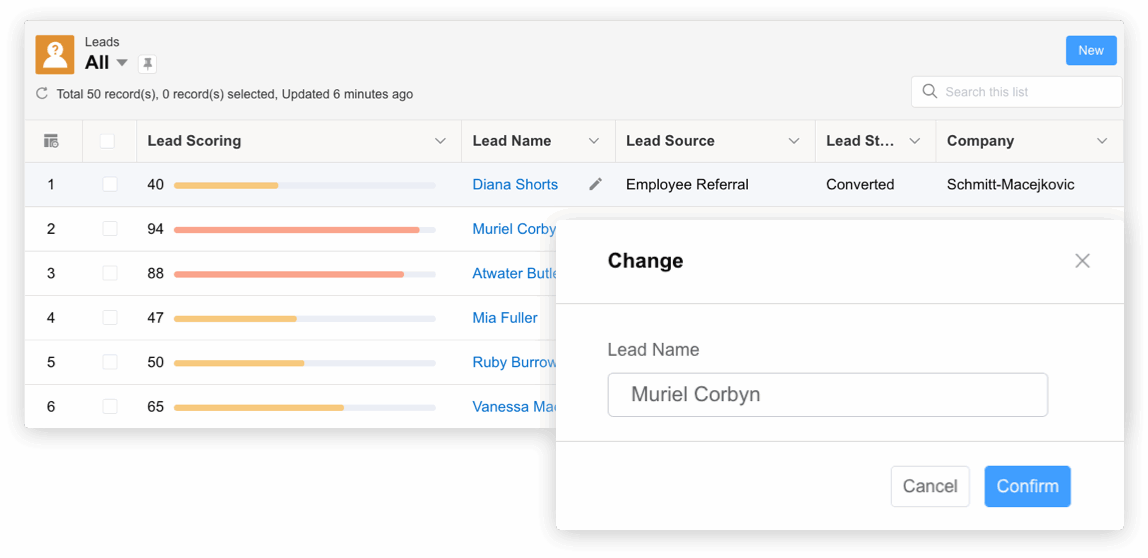
Task: Click the Lead Name text field
Action: click(827, 395)
